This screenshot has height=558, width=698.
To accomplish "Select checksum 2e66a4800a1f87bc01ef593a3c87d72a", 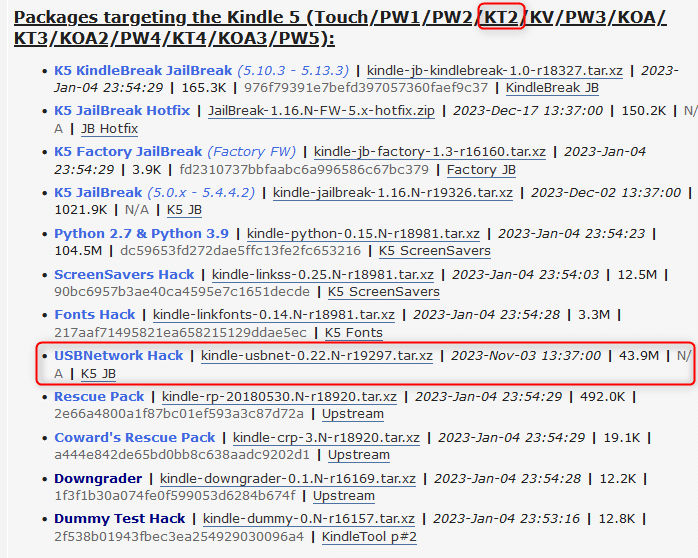I will point(179,413).
